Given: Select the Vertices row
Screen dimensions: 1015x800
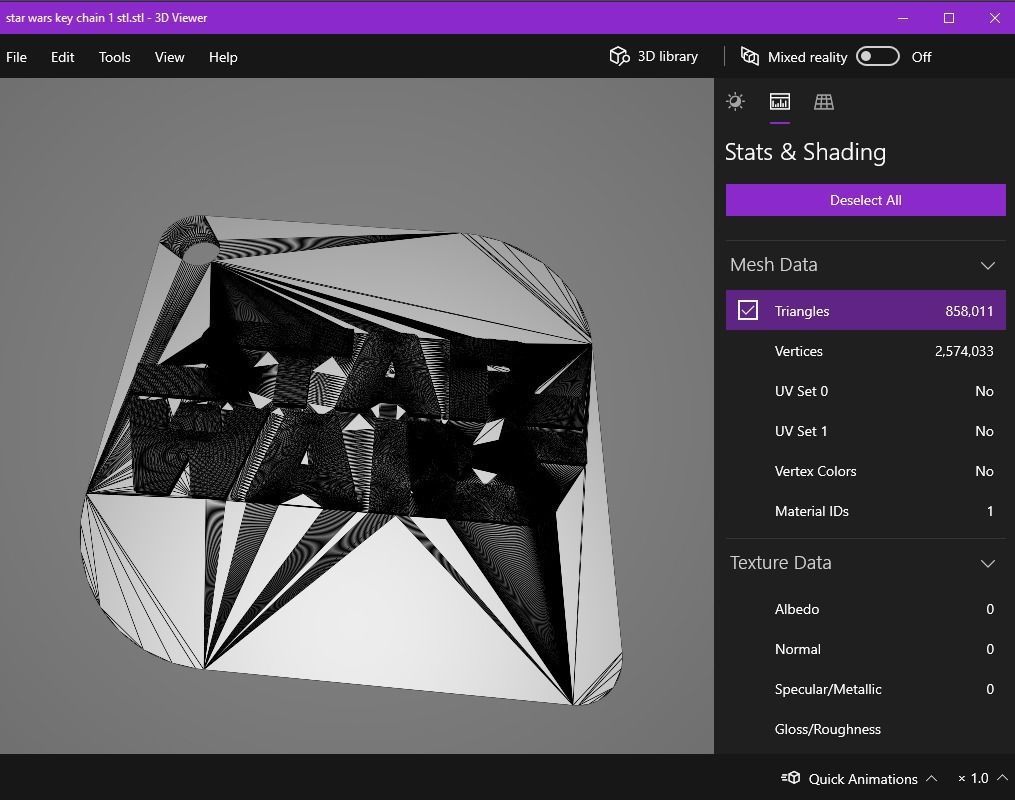Looking at the screenshot, I should click(x=865, y=351).
